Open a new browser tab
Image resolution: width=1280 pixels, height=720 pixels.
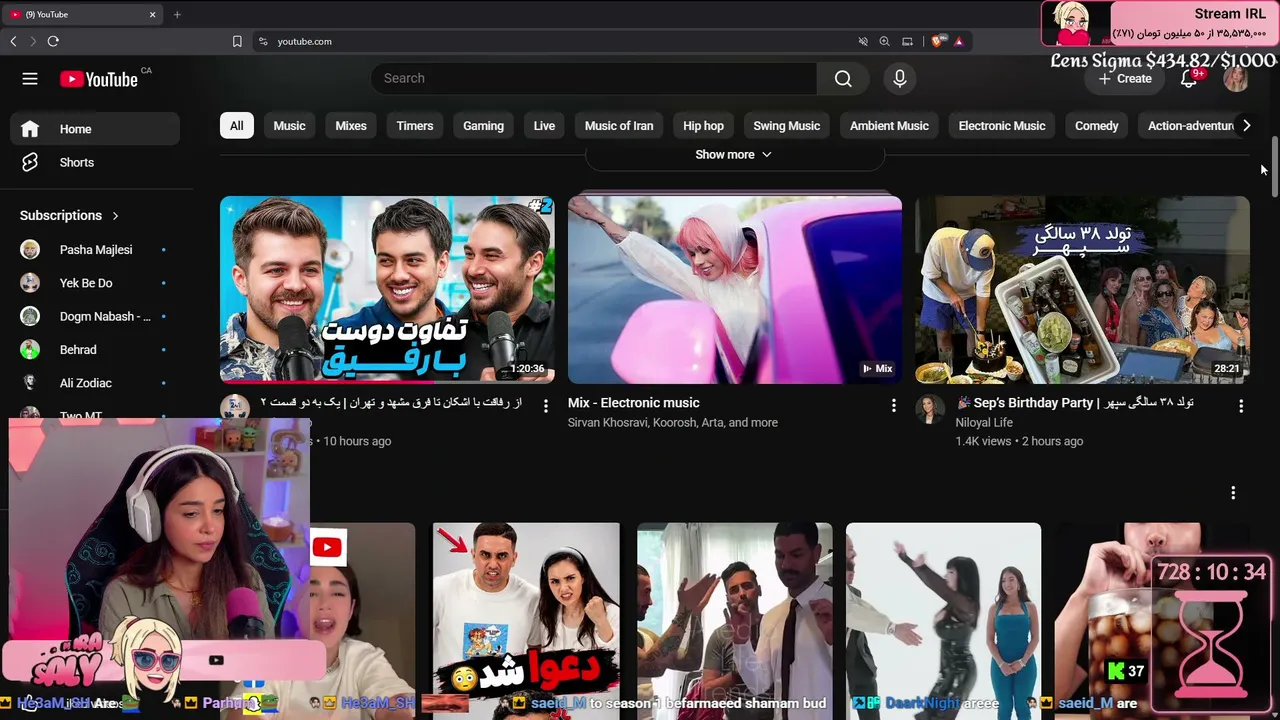[x=177, y=15]
